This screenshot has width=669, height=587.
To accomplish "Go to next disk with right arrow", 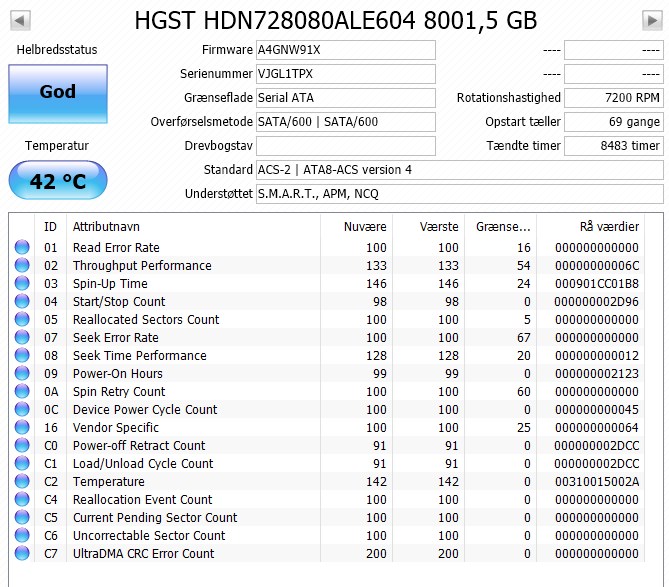I will click(652, 20).
